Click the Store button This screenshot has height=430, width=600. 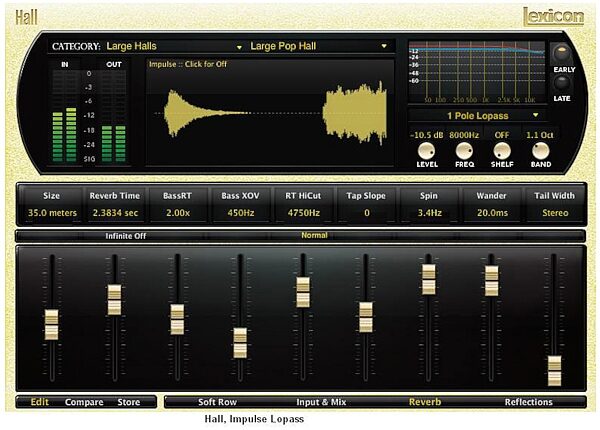click(129, 402)
